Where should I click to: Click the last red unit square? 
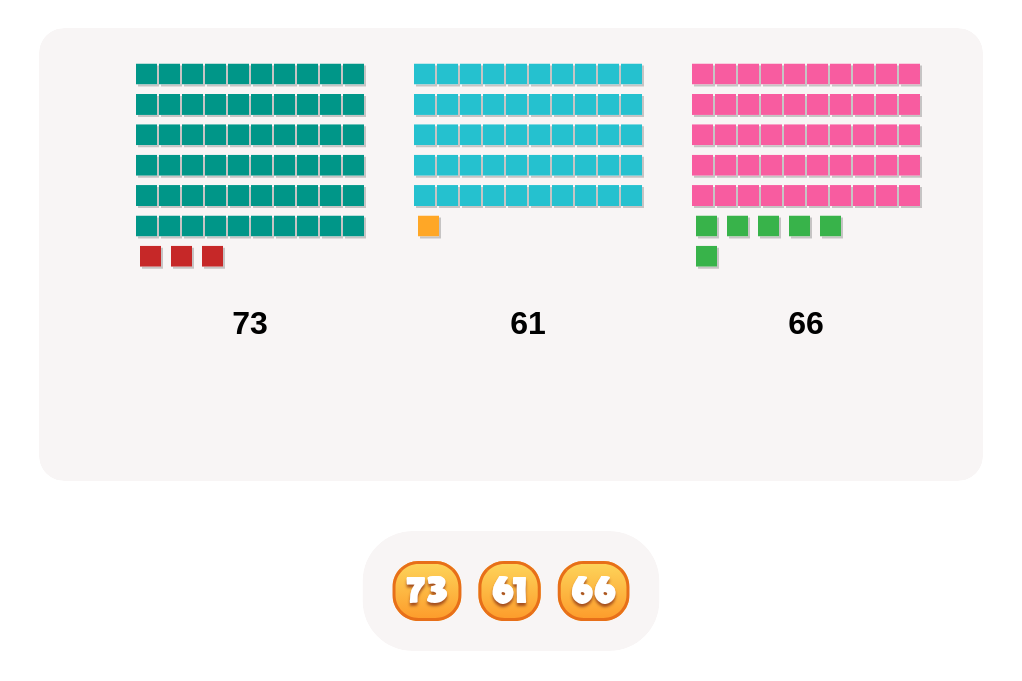(x=212, y=257)
